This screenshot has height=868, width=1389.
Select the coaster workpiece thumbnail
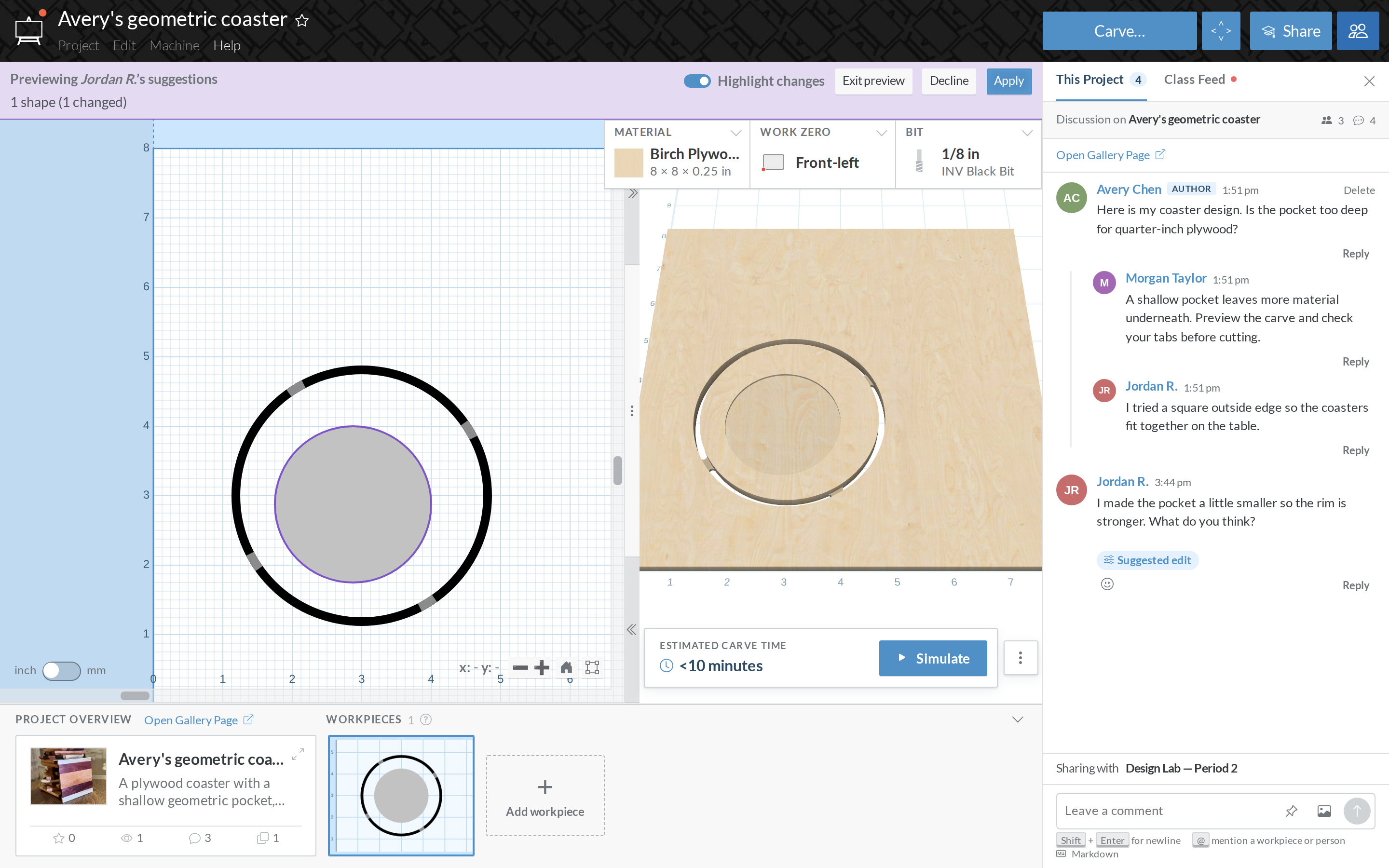[x=401, y=796]
